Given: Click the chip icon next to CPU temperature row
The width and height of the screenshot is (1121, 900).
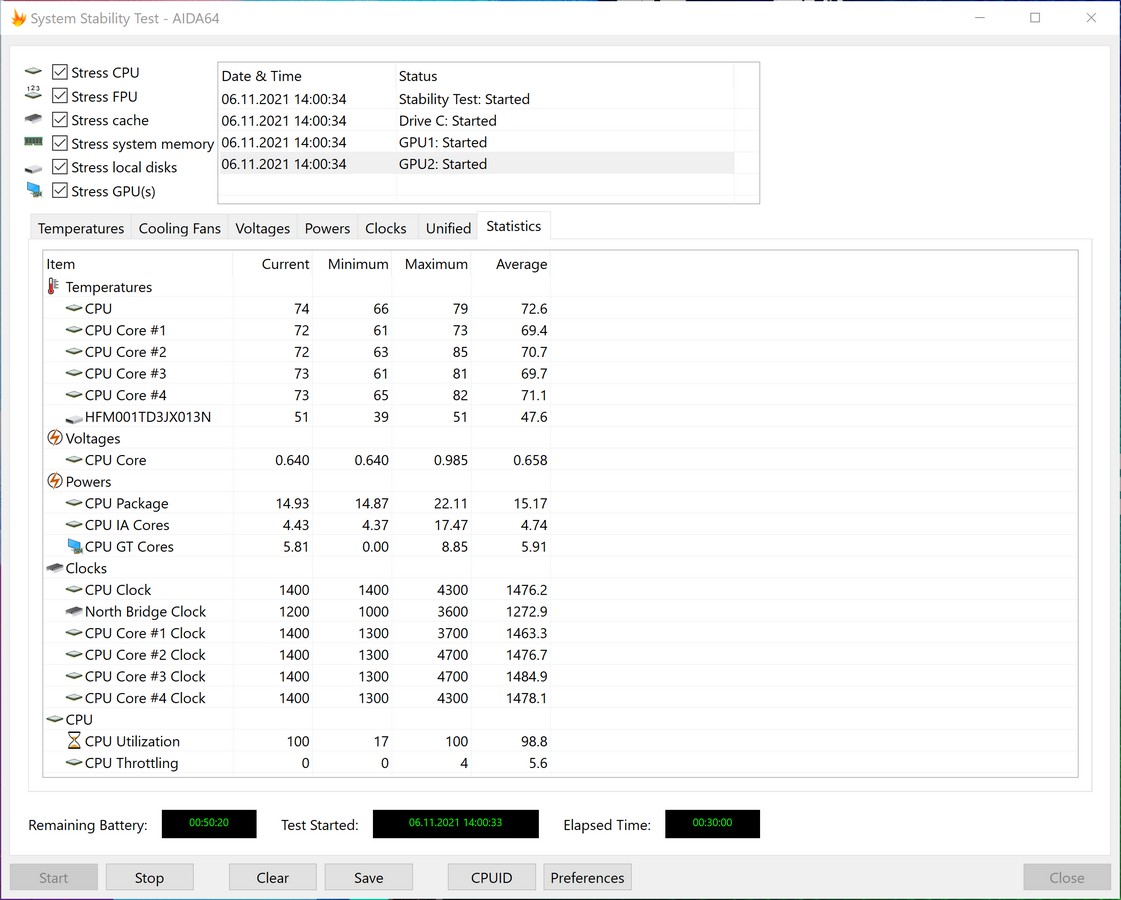Looking at the screenshot, I should pos(74,308).
